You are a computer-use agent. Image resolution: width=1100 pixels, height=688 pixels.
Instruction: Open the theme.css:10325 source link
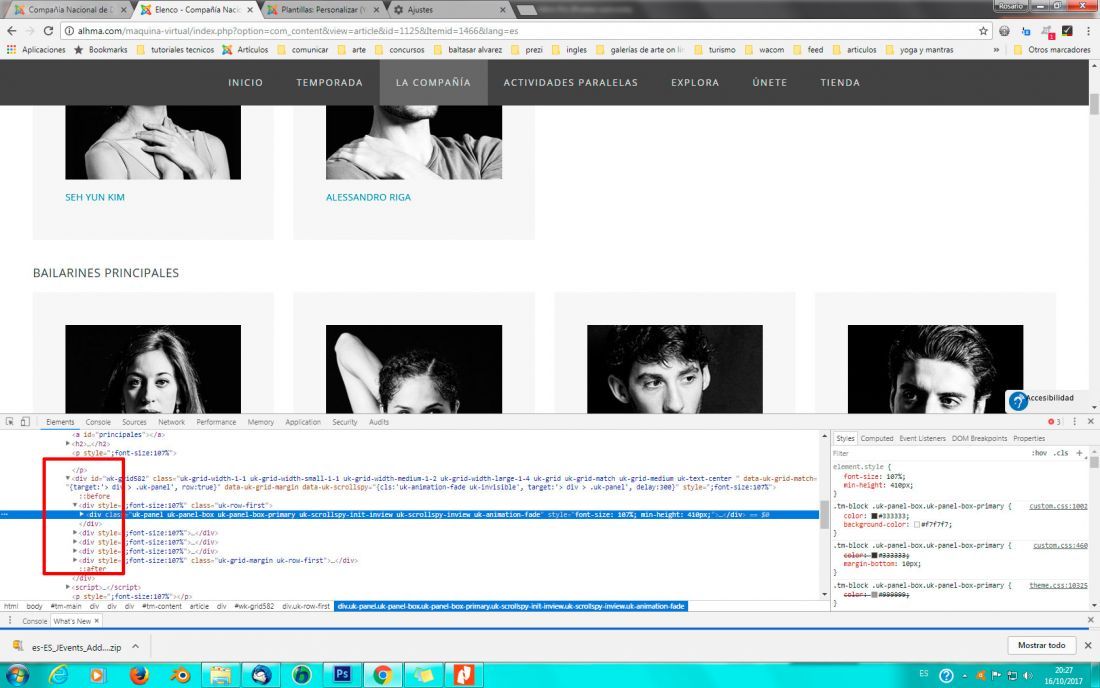point(1058,586)
